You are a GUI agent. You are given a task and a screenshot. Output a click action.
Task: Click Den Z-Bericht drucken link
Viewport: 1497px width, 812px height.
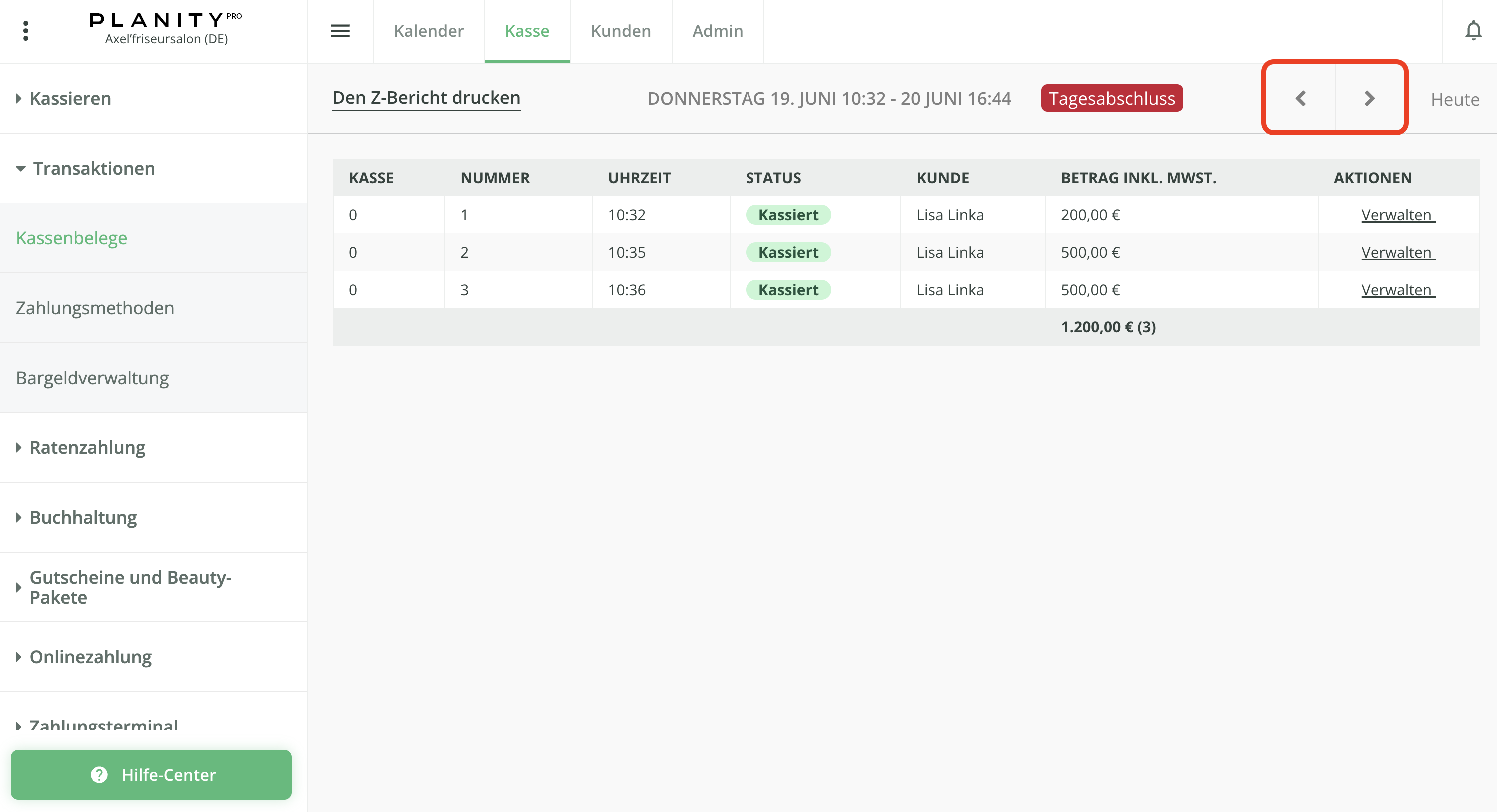426,98
